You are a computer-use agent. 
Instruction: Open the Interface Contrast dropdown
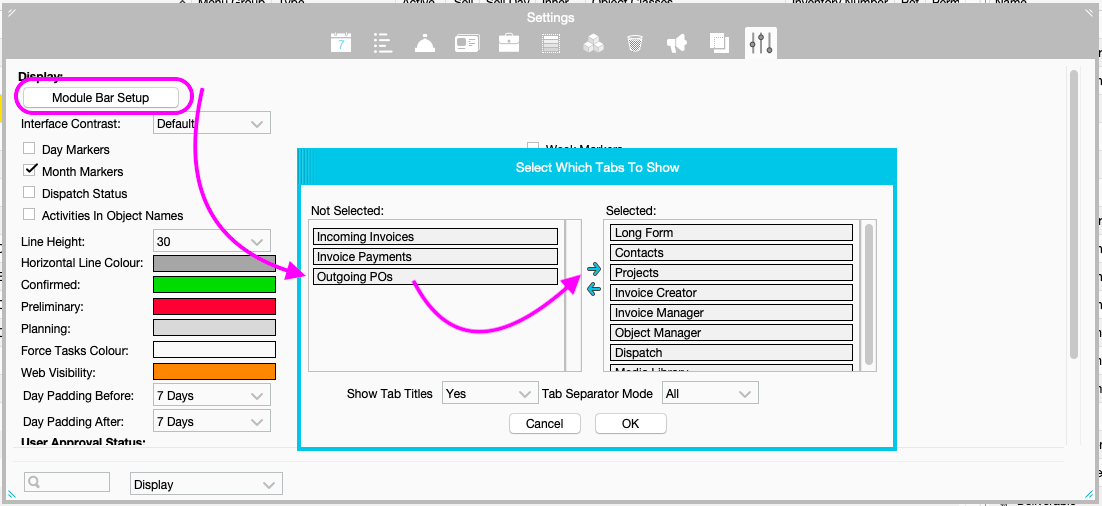click(x=212, y=124)
